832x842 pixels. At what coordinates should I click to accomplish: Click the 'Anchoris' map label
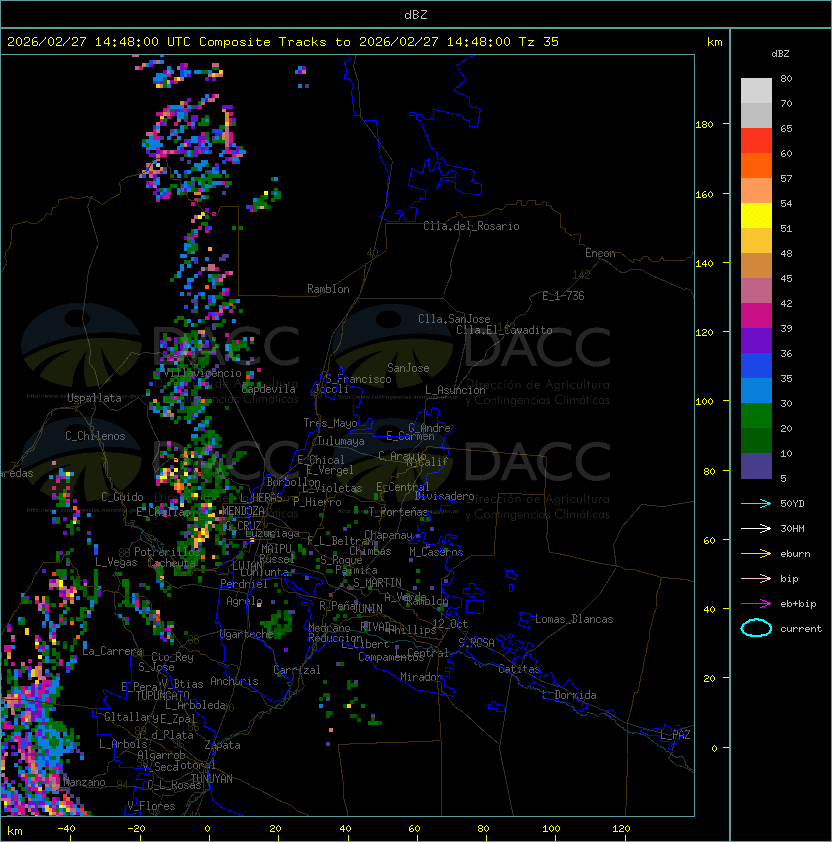click(234, 681)
